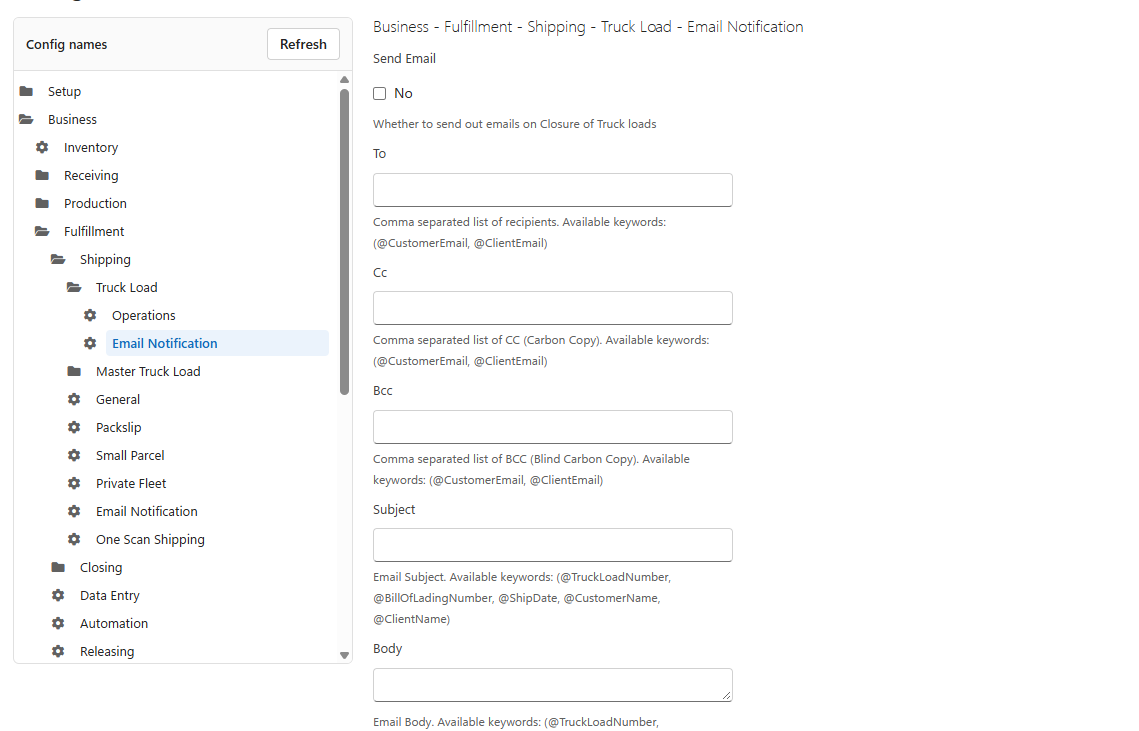Click the Subject text box
1139x731 pixels.
[553, 545]
